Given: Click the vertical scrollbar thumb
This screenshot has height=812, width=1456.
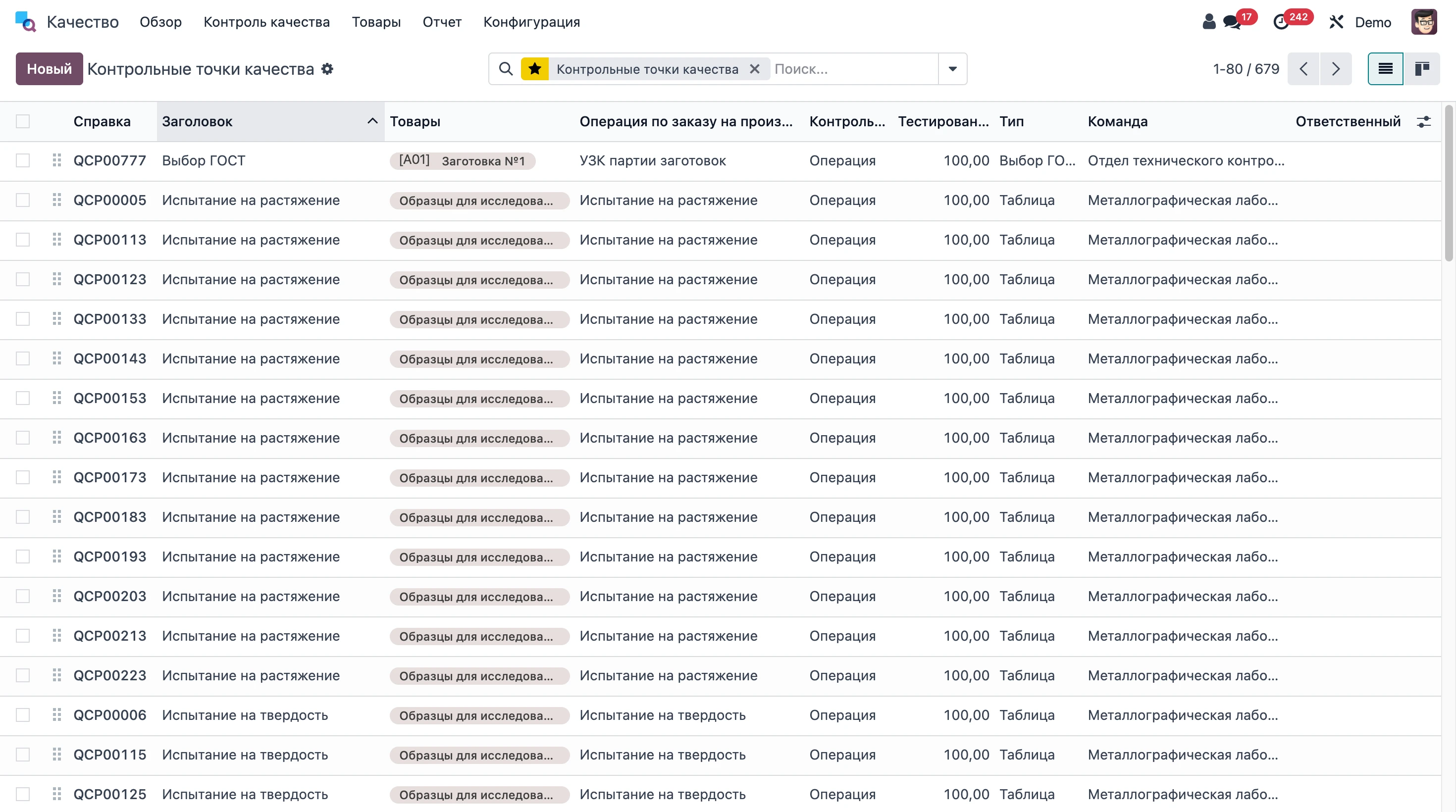Looking at the screenshot, I should pos(1448,183).
